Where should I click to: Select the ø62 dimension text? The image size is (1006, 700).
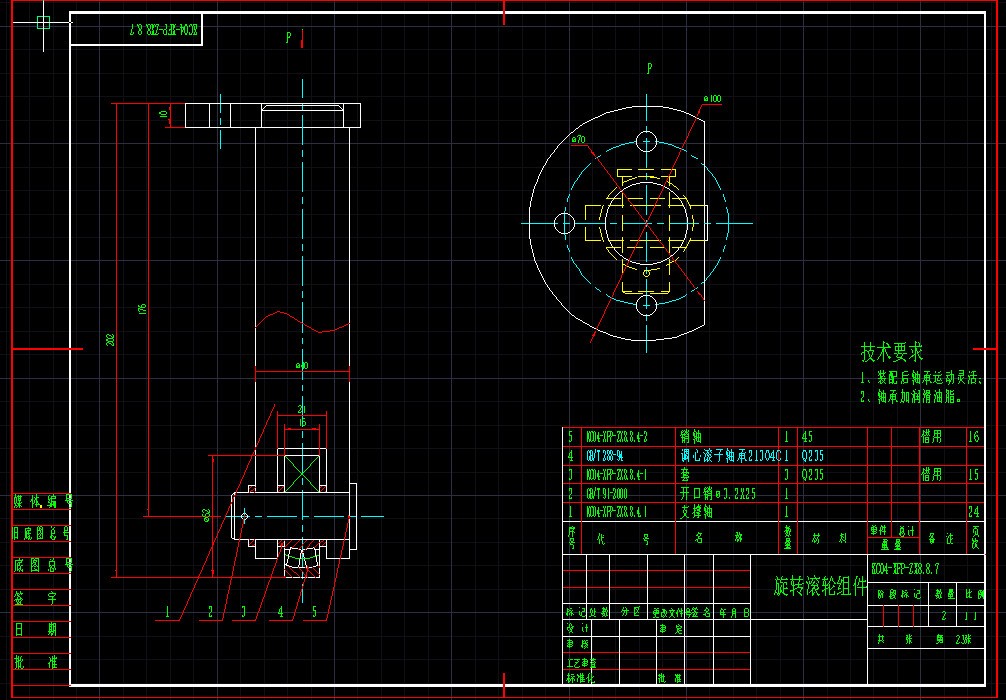(207, 515)
